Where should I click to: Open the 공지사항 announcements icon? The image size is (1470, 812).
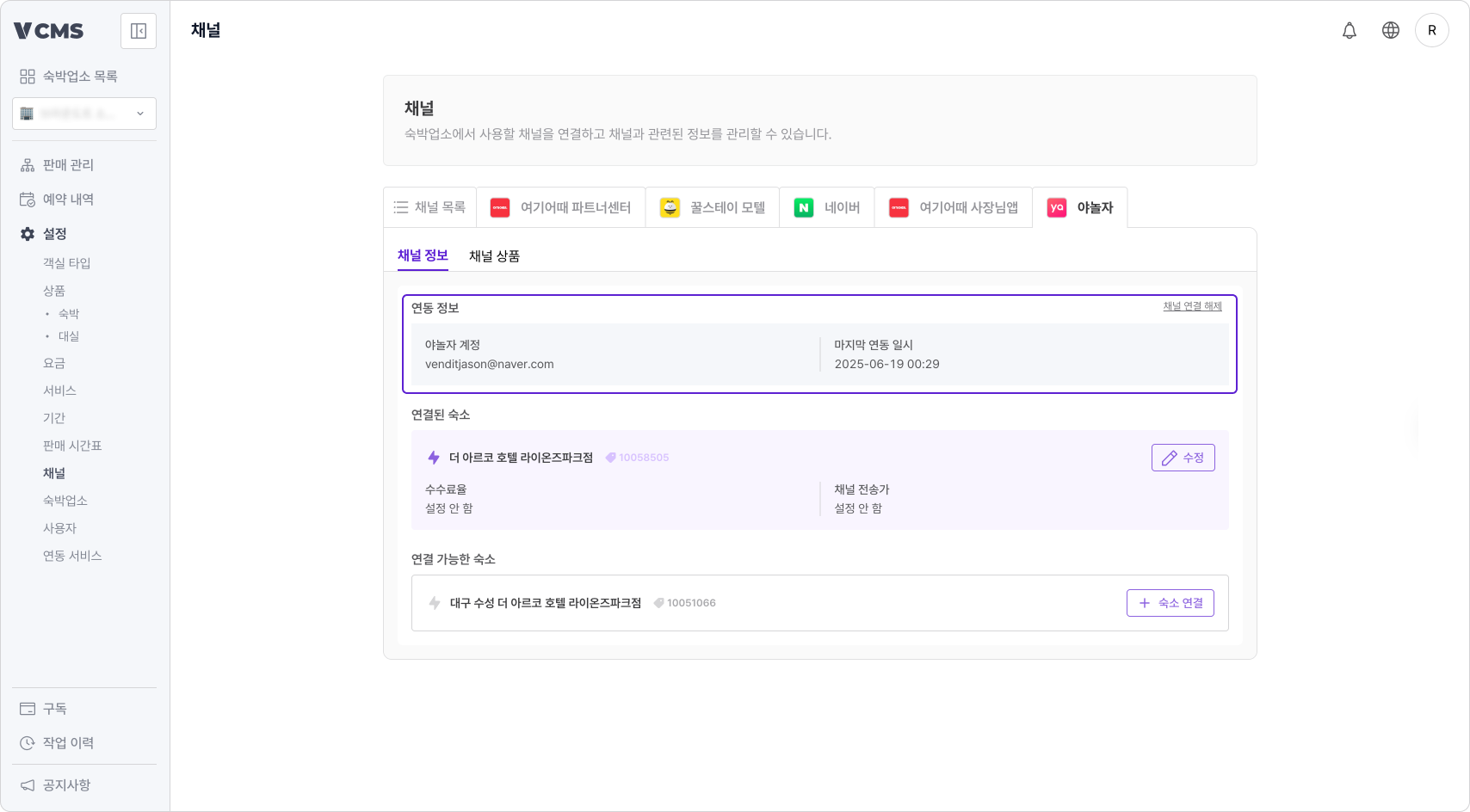point(27,784)
